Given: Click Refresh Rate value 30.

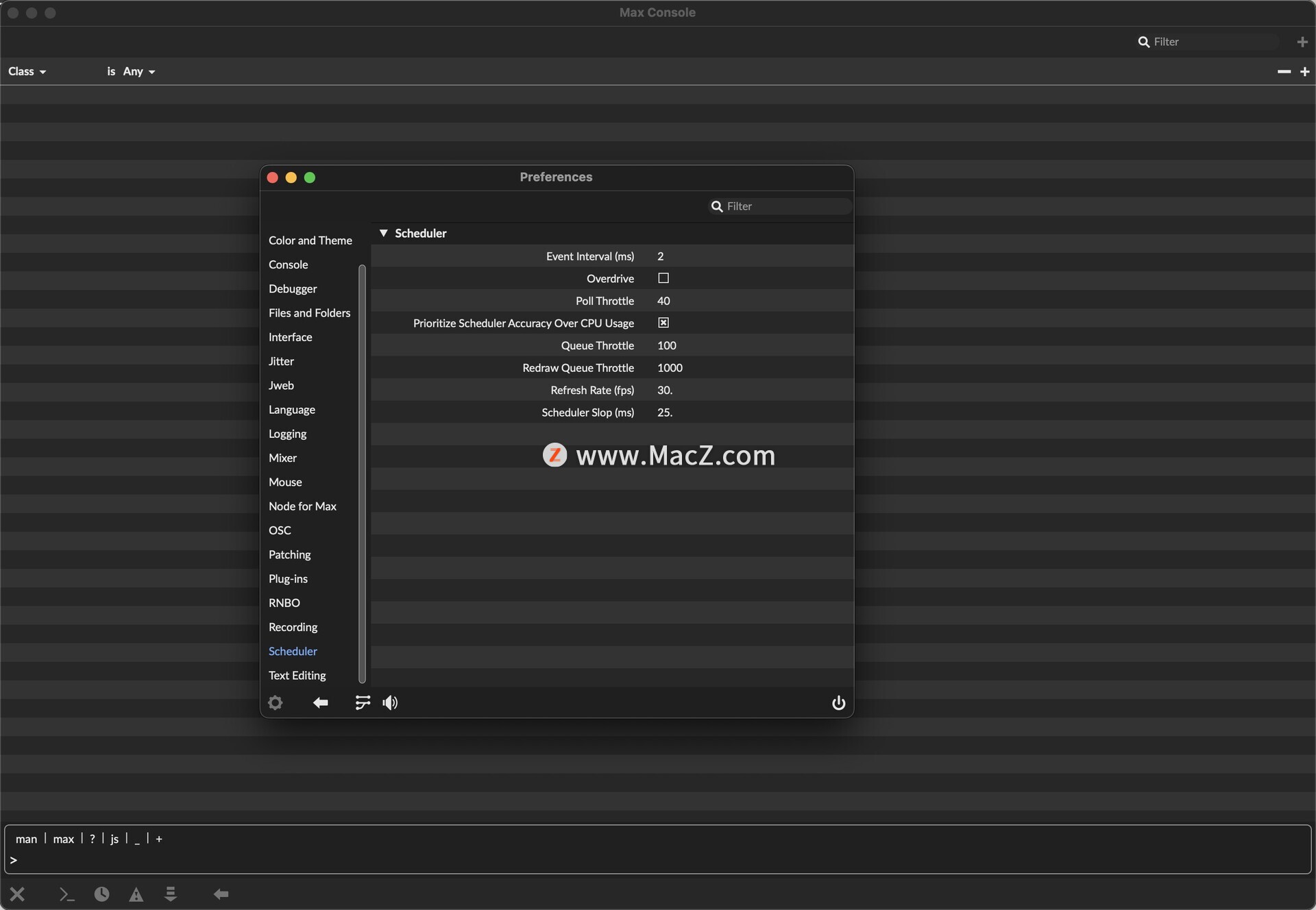Looking at the screenshot, I should pos(665,390).
